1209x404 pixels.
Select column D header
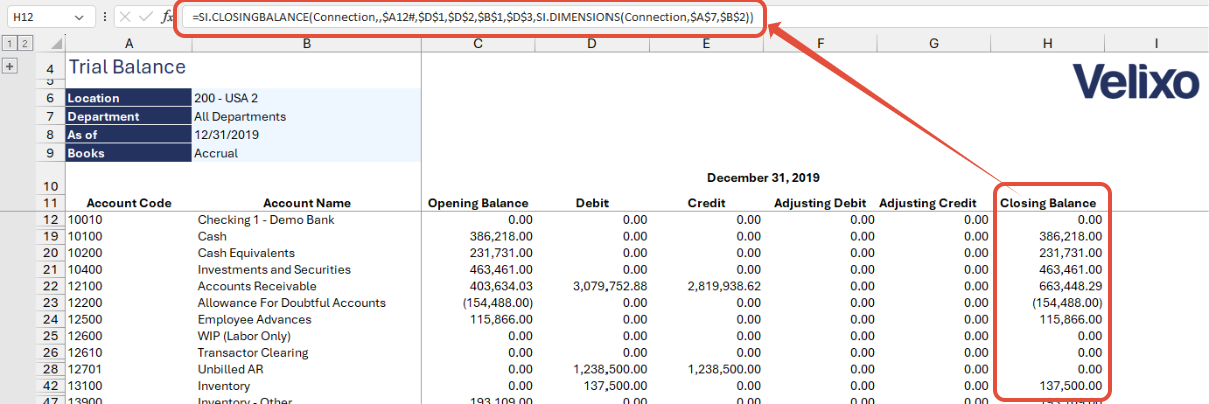coord(592,44)
